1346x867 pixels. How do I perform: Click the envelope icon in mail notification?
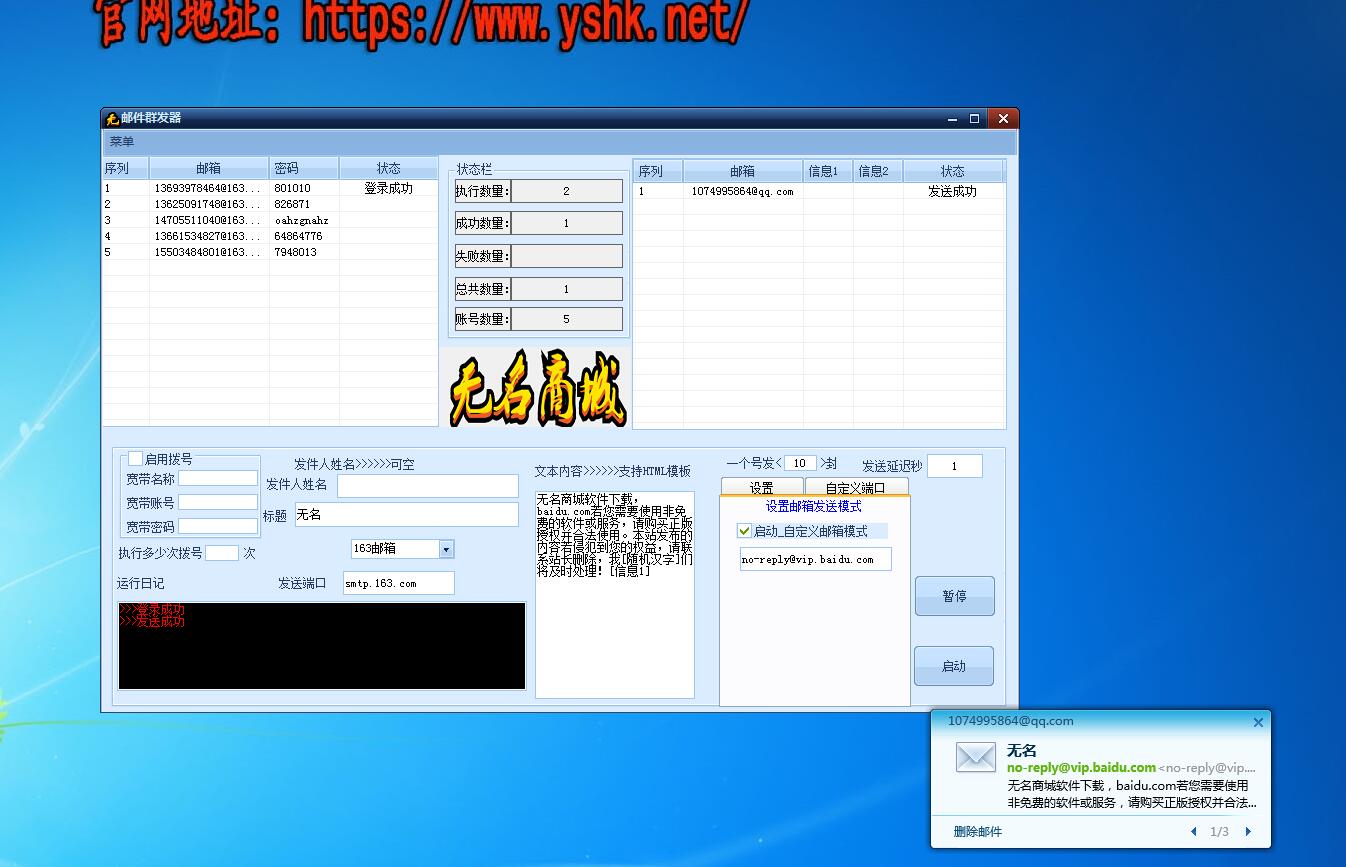[x=975, y=757]
